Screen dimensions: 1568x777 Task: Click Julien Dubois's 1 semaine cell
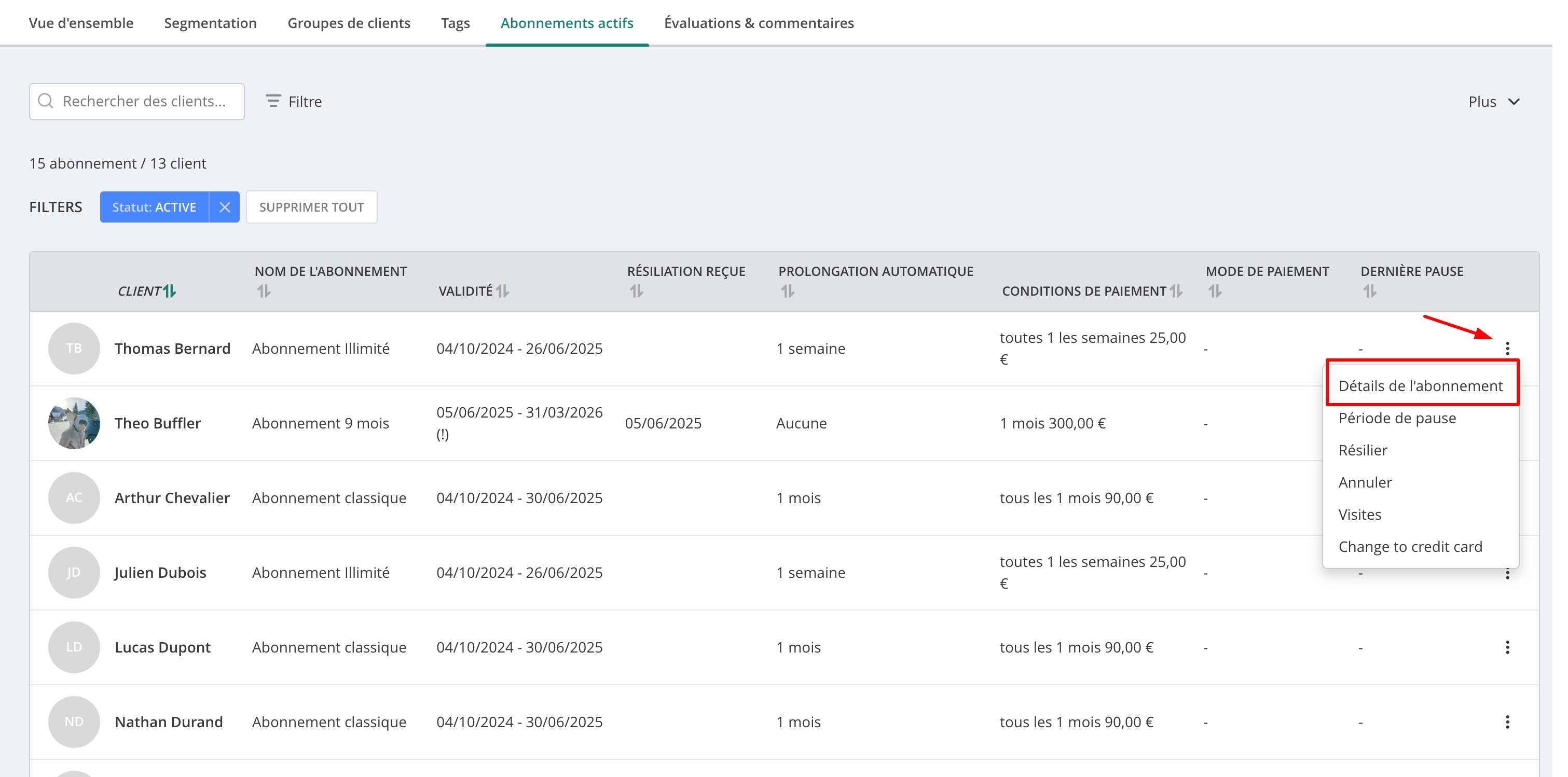(x=811, y=573)
